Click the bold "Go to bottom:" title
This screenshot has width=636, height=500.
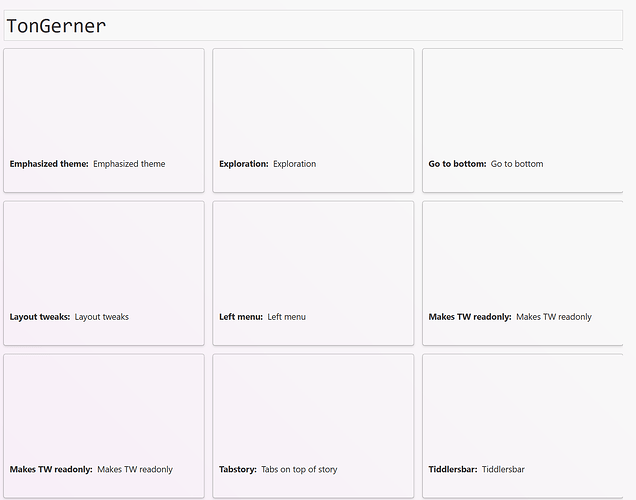coord(457,164)
